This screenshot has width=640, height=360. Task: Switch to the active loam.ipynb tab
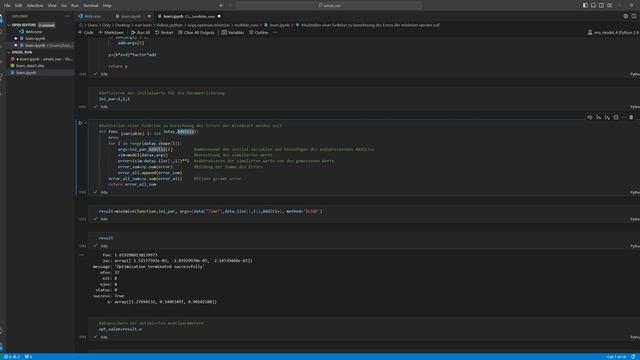pyautogui.click(x=189, y=16)
